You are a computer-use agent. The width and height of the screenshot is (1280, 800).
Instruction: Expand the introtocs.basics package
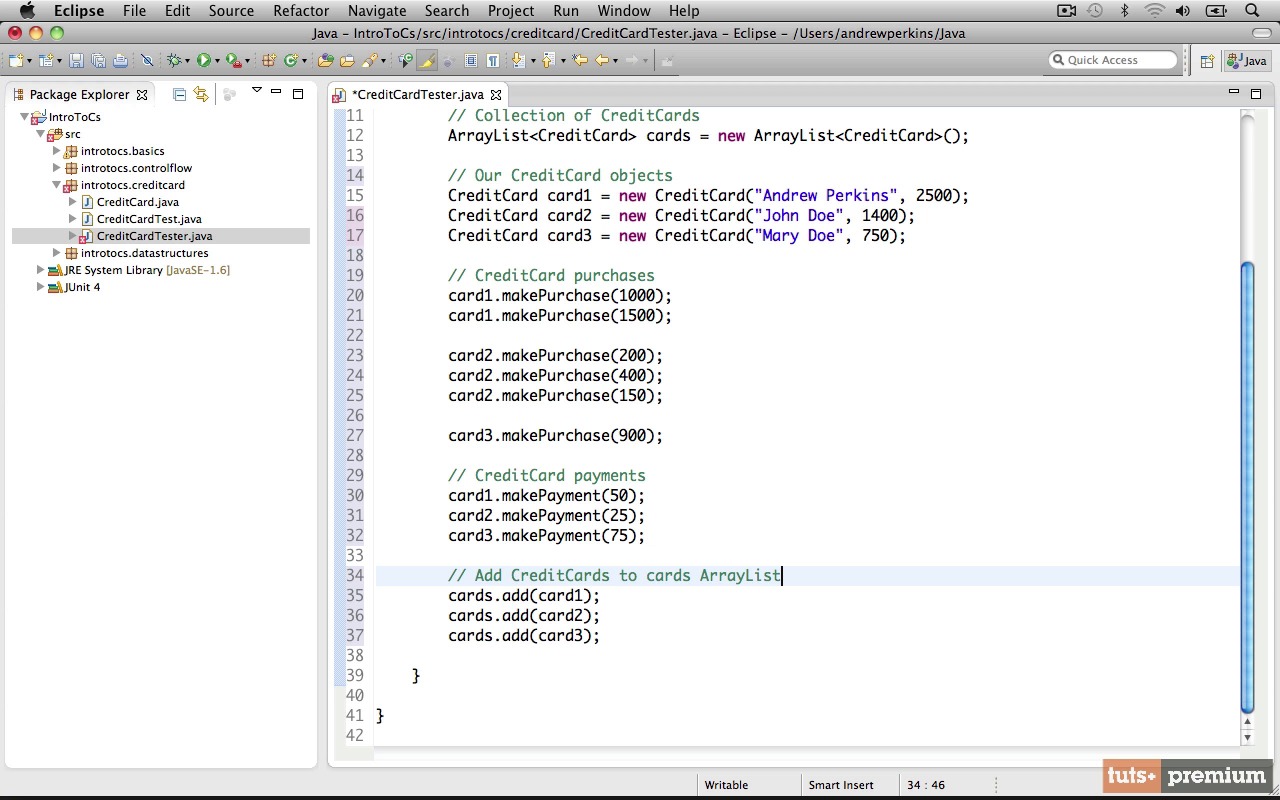57,151
